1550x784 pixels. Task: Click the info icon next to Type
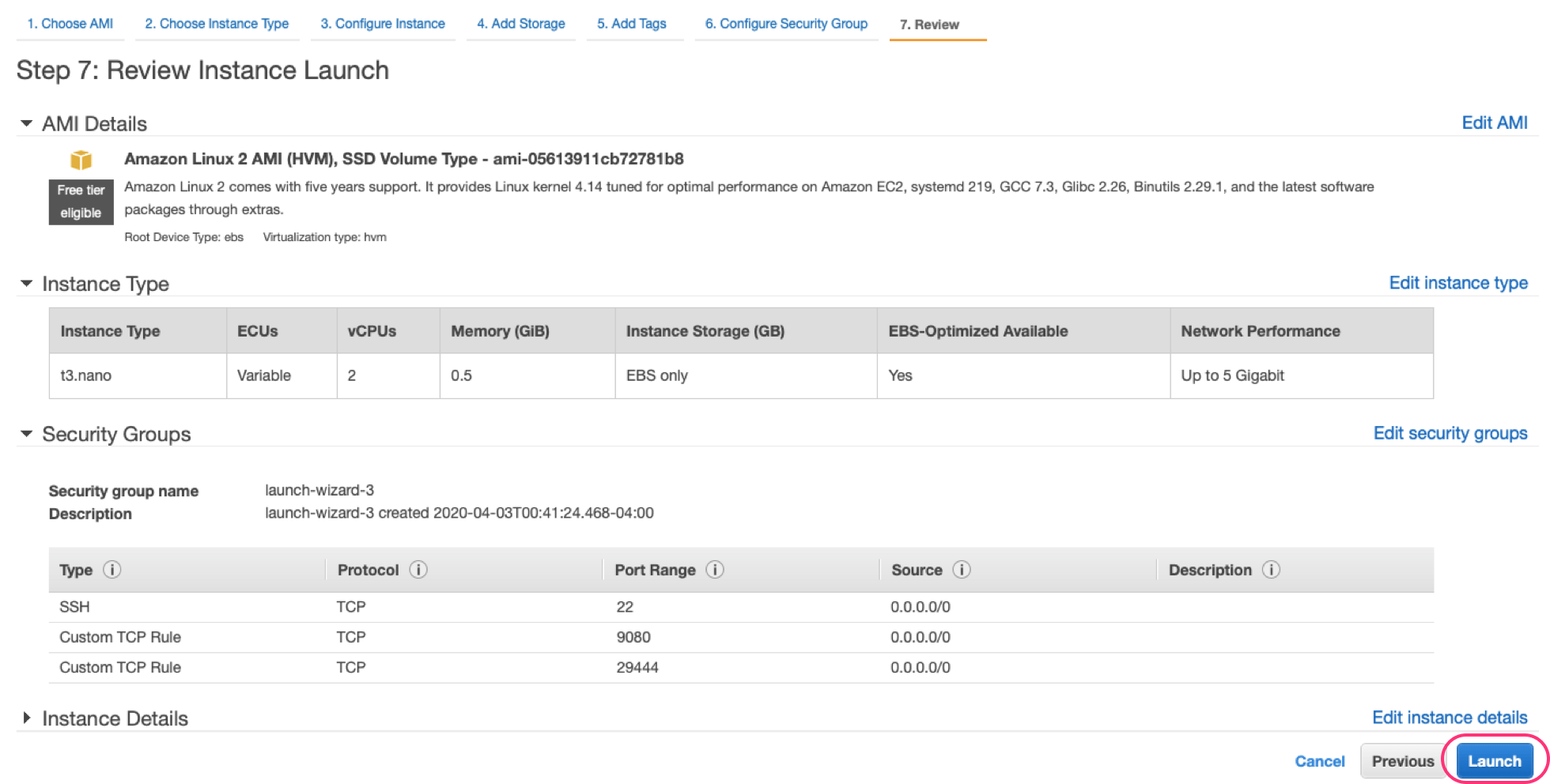[112, 570]
